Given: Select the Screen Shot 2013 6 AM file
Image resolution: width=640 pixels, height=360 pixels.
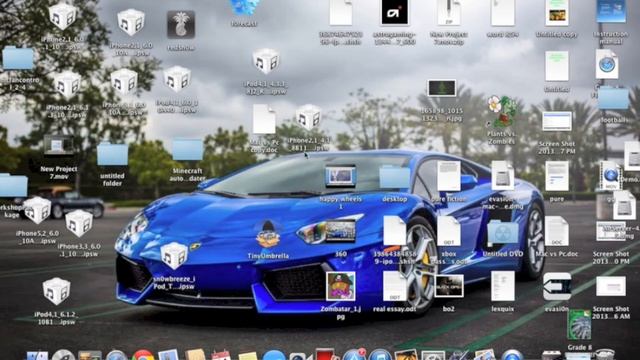Looking at the screenshot, I should pyautogui.click(x=611, y=286).
